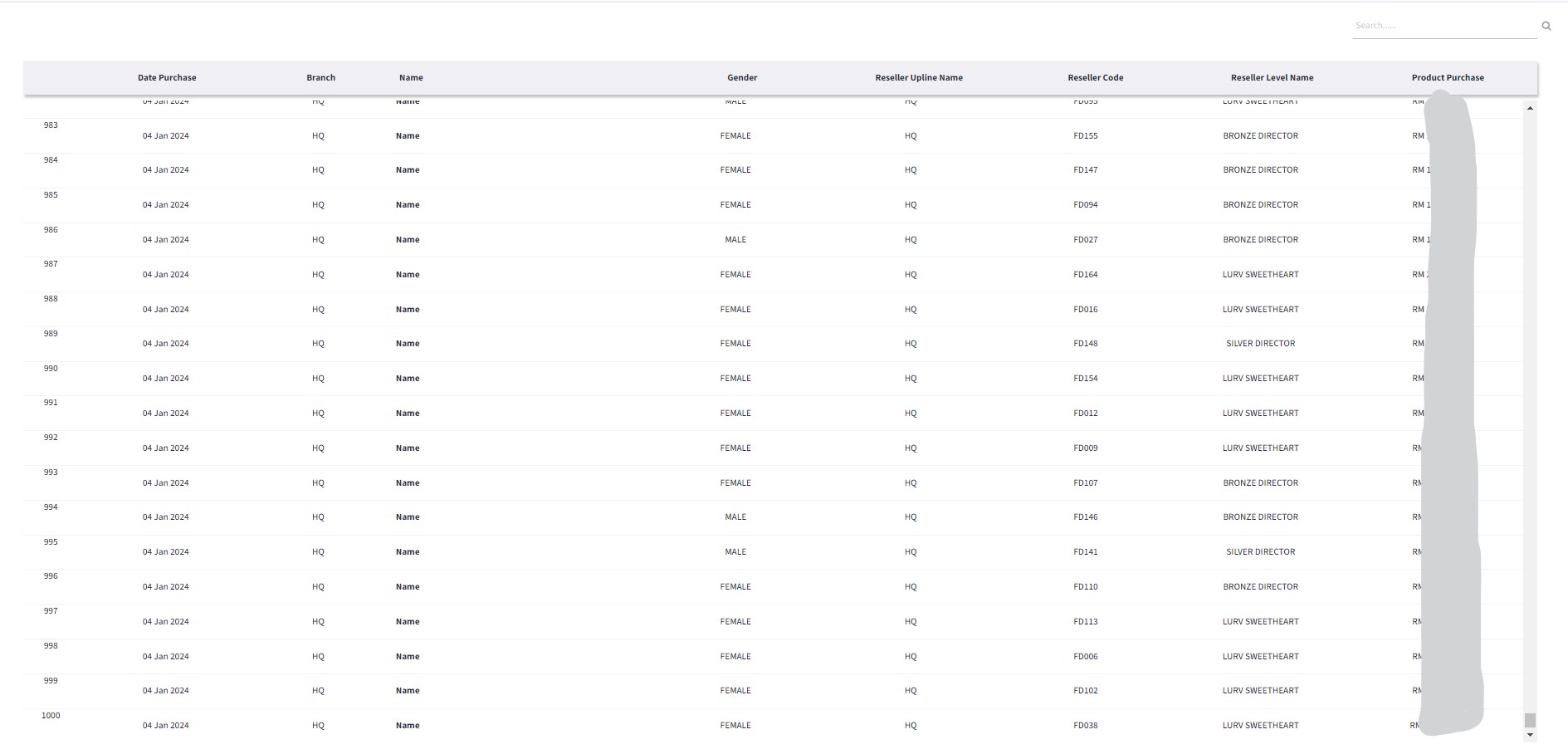The image size is (1568, 754).
Task: Select reseller code FD141
Action: pos(1085,551)
